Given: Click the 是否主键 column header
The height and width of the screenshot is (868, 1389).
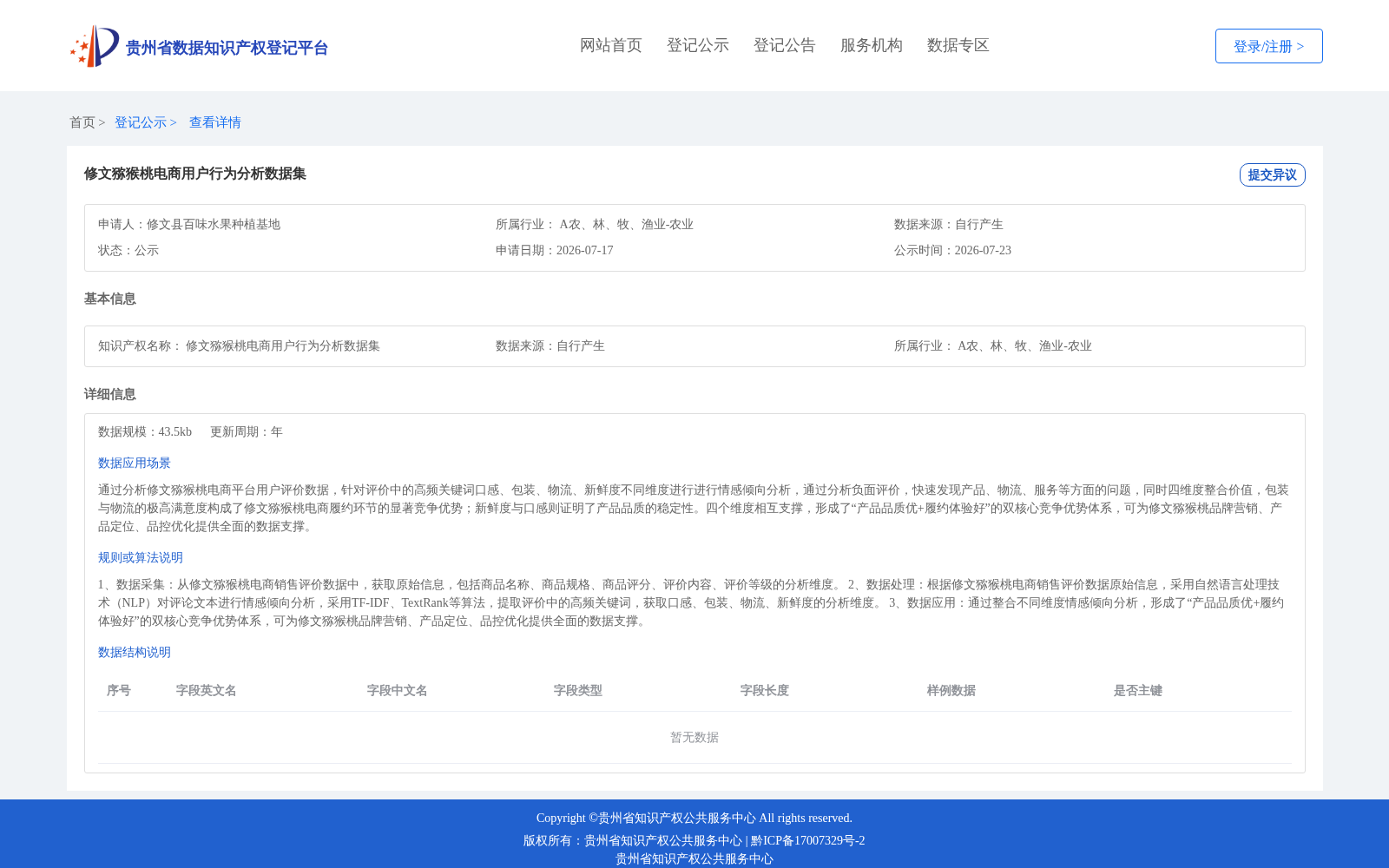Looking at the screenshot, I should click(x=1138, y=690).
